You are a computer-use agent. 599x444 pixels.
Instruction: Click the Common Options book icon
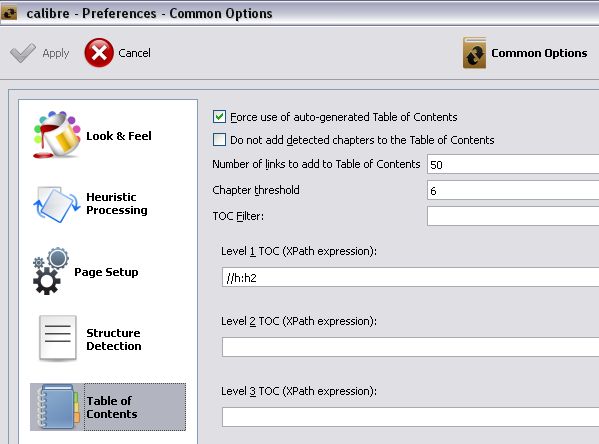[474, 53]
